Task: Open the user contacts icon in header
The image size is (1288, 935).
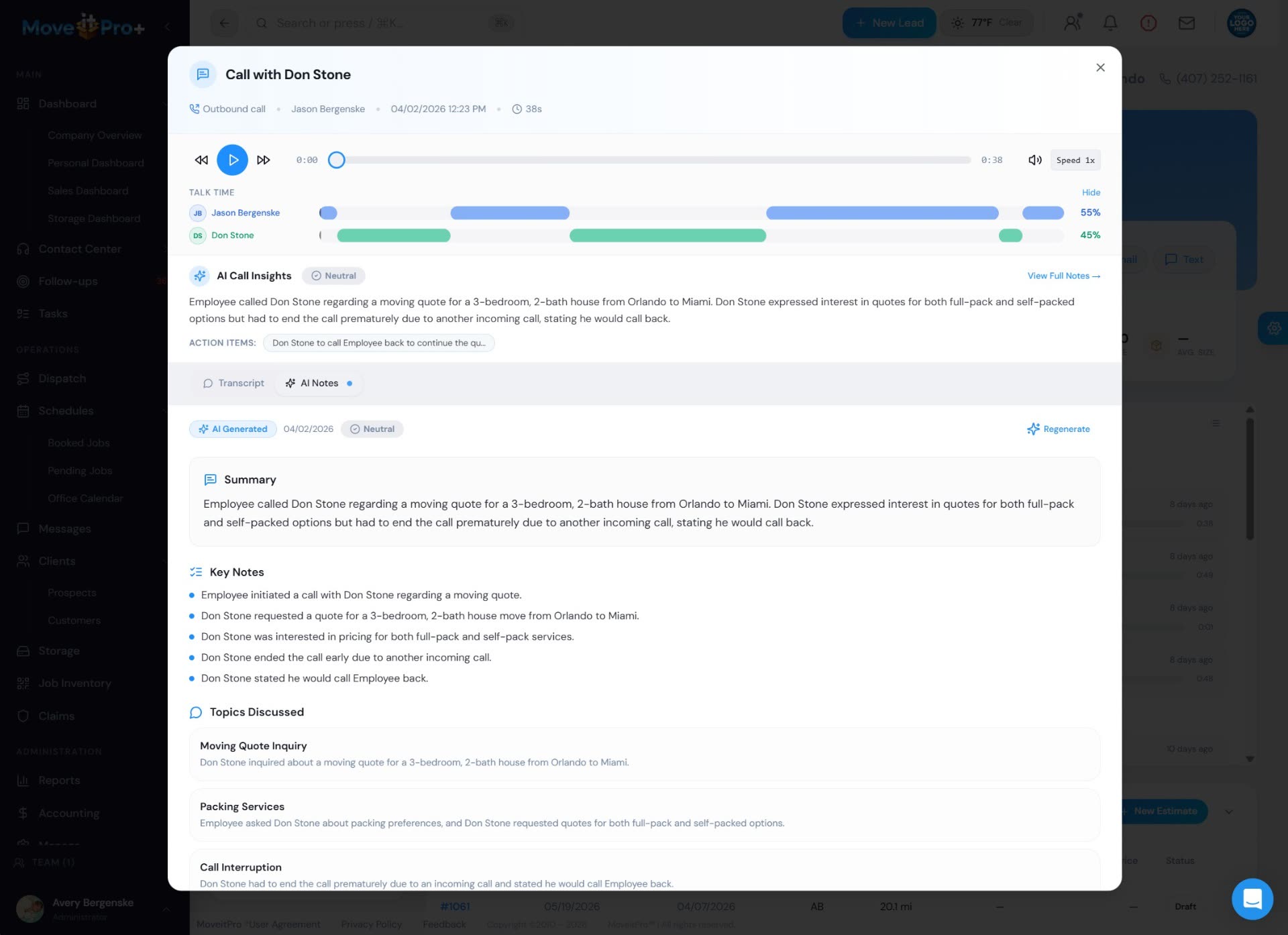Action: (1073, 23)
